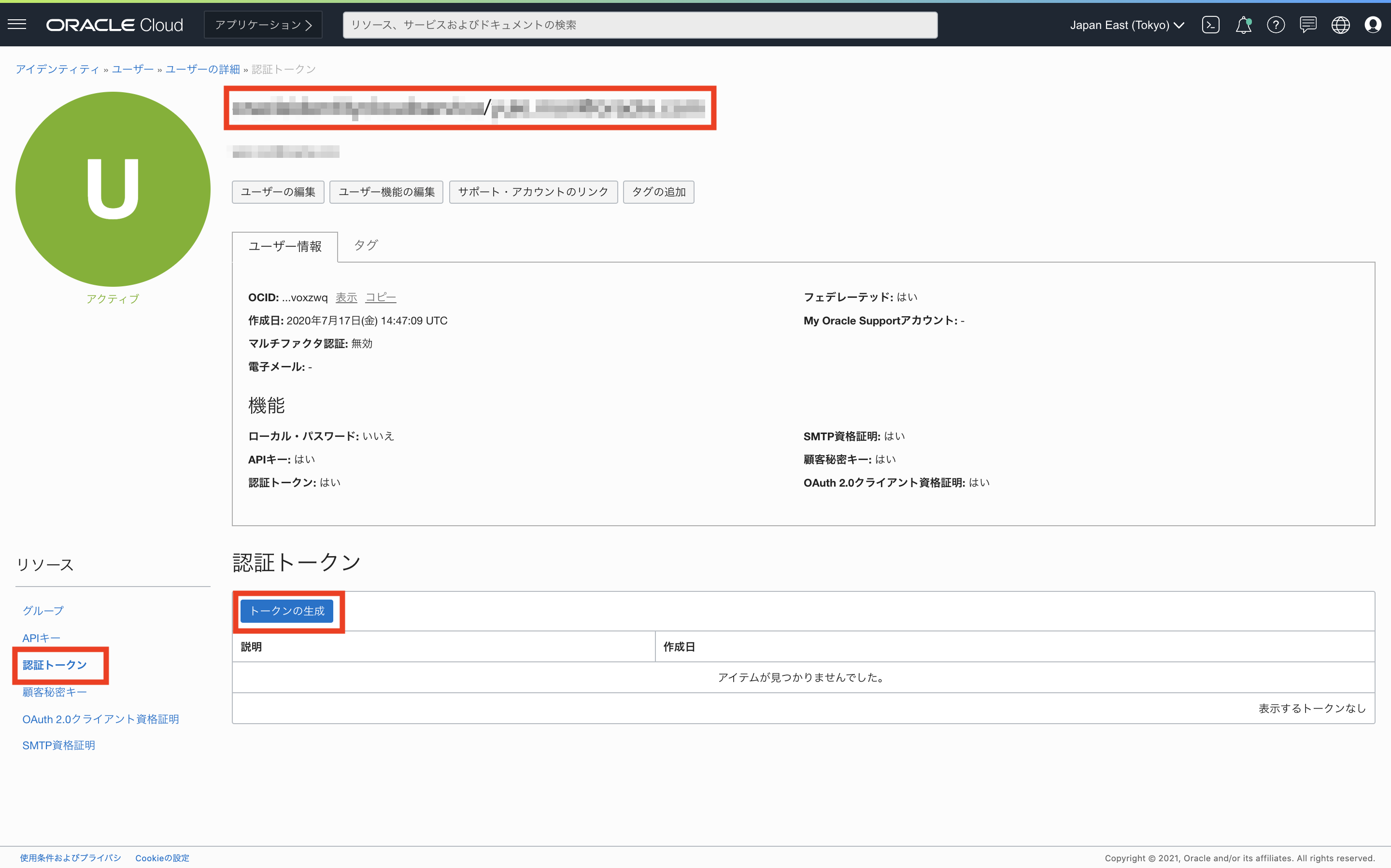This screenshot has width=1391, height=868.
Task: Open the notifications bell icon
Action: 1243,25
